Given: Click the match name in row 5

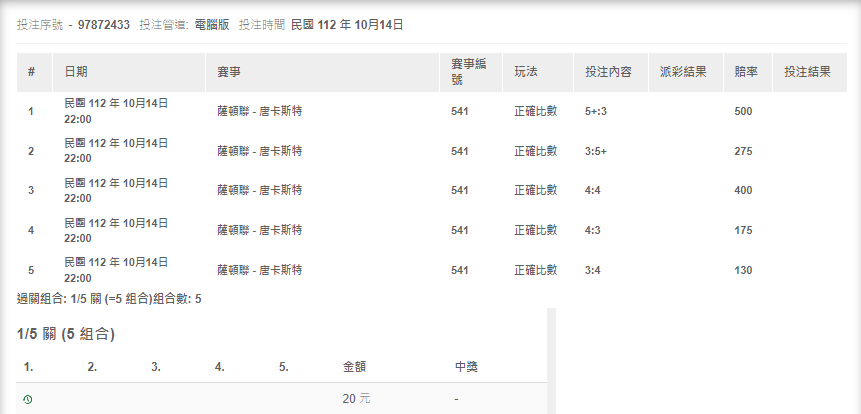Looking at the screenshot, I should [259, 270].
